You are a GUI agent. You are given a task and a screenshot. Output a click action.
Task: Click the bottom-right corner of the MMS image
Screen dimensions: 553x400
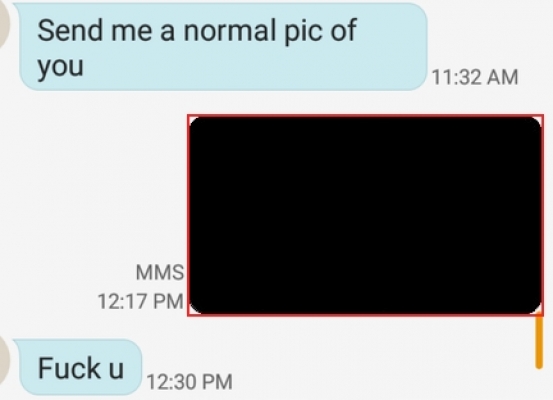[535, 308]
